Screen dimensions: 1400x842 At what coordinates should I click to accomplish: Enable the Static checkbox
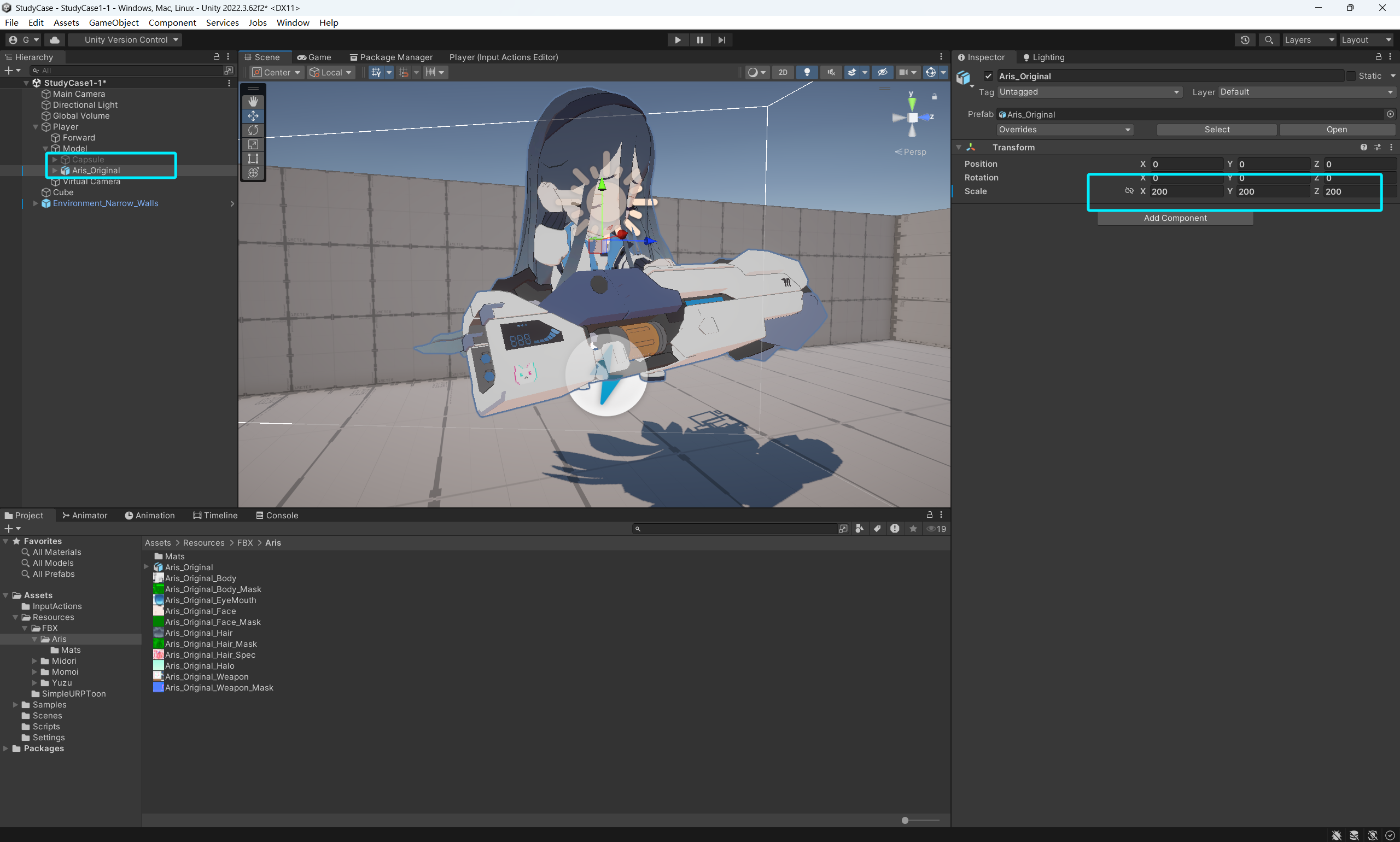tap(1351, 76)
